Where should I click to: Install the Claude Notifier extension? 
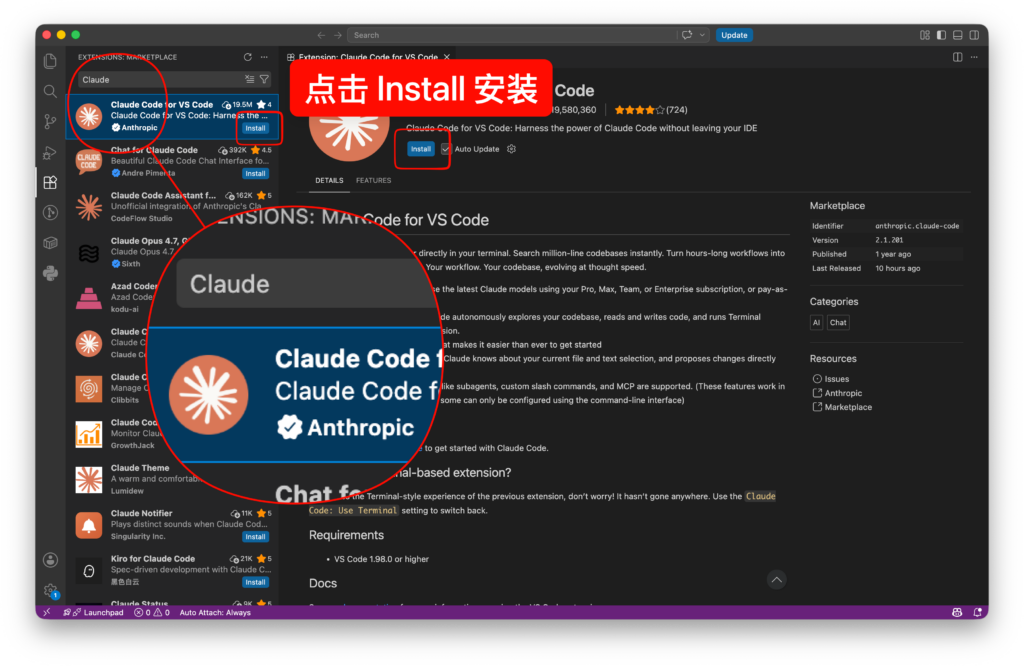tap(255, 537)
